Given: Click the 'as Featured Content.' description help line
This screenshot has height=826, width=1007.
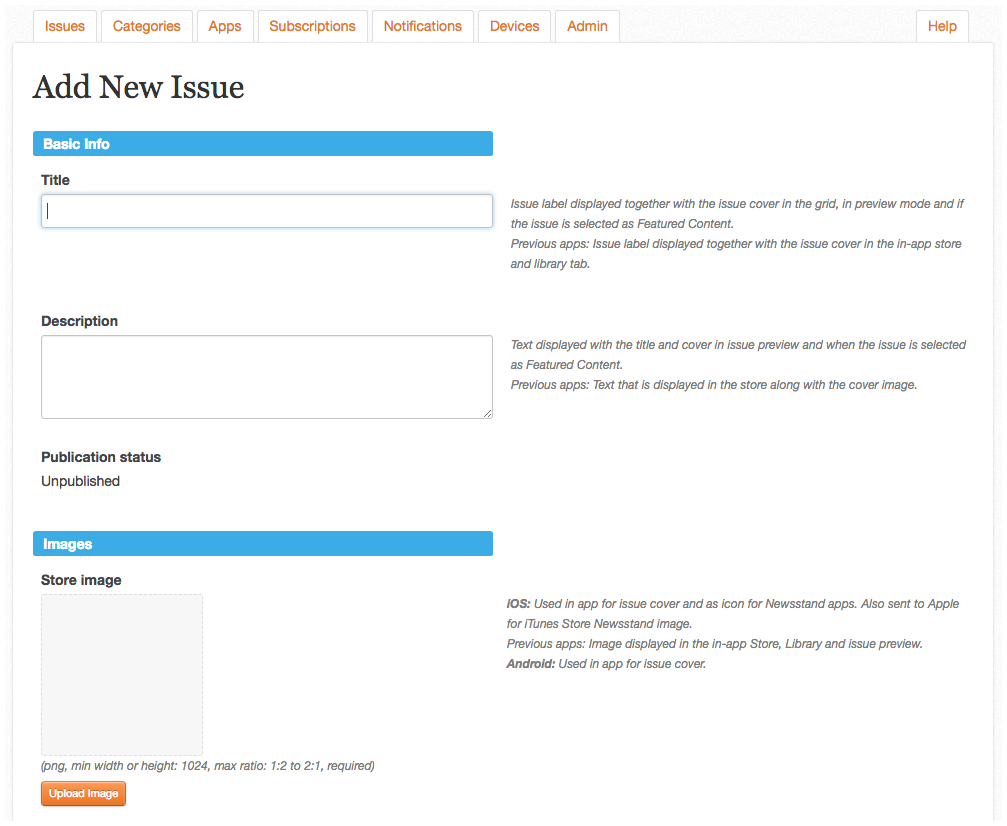Looking at the screenshot, I should tap(566, 365).
